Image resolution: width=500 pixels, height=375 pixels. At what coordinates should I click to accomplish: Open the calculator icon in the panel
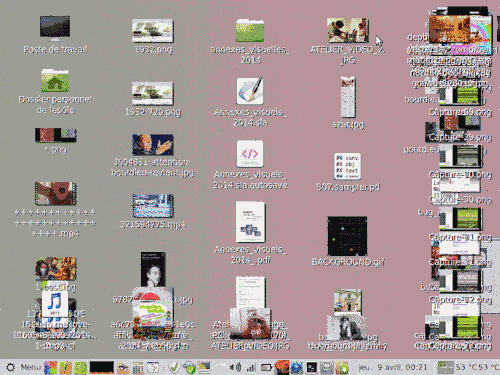point(138,368)
